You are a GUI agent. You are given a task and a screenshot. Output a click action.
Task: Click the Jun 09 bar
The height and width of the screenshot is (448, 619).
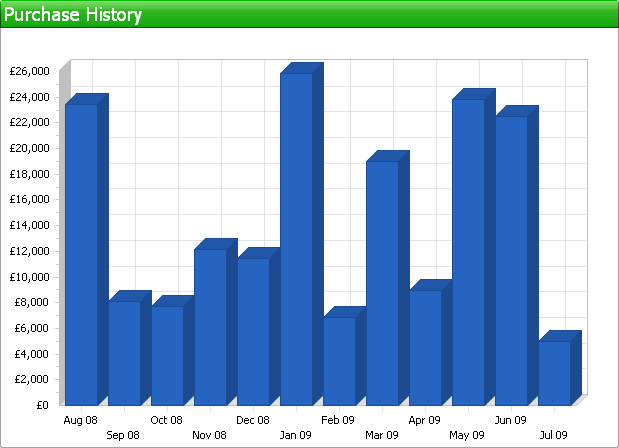pos(511,261)
